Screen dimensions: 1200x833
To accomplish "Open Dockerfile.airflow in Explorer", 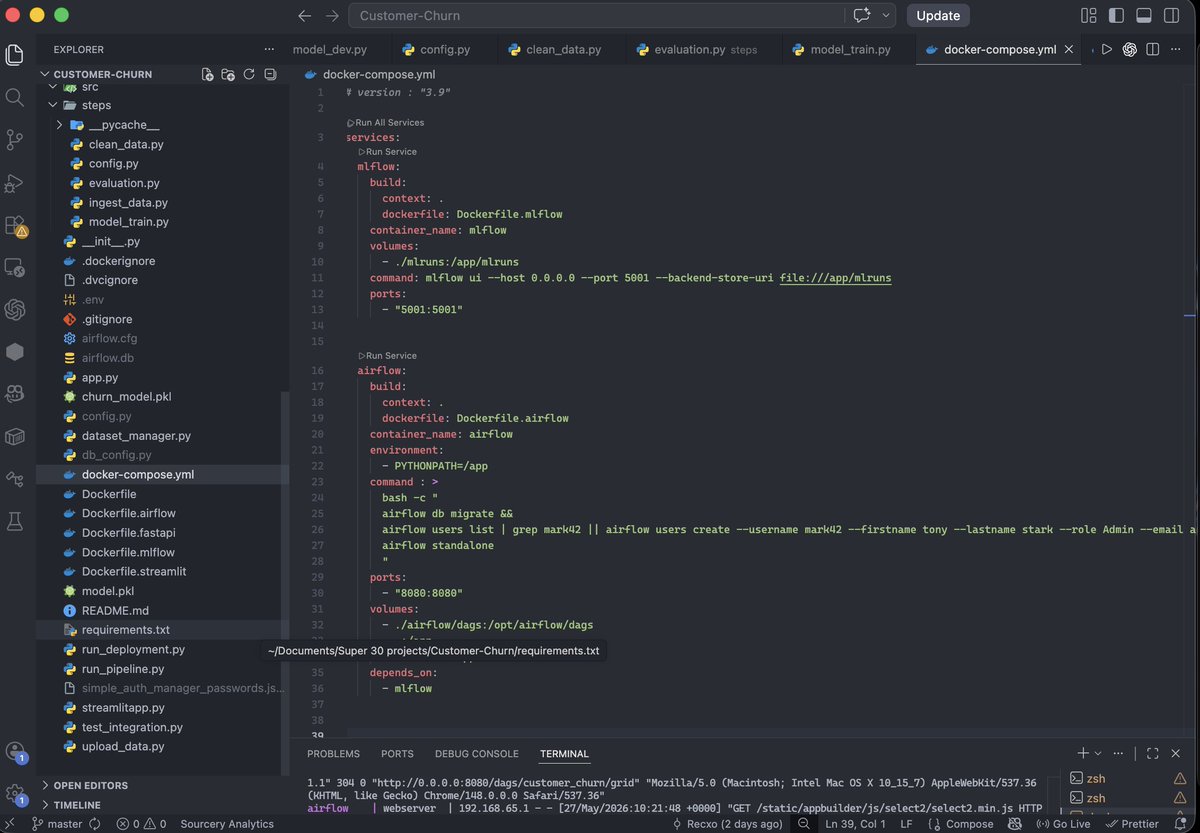I will [128, 513].
